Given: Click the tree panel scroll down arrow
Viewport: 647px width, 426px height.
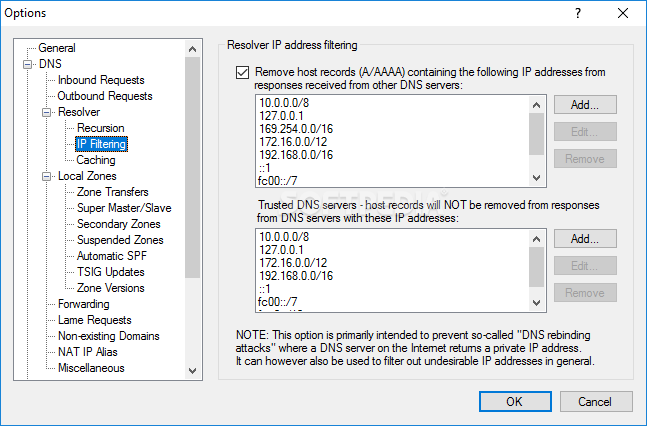Looking at the screenshot, I should (x=192, y=371).
